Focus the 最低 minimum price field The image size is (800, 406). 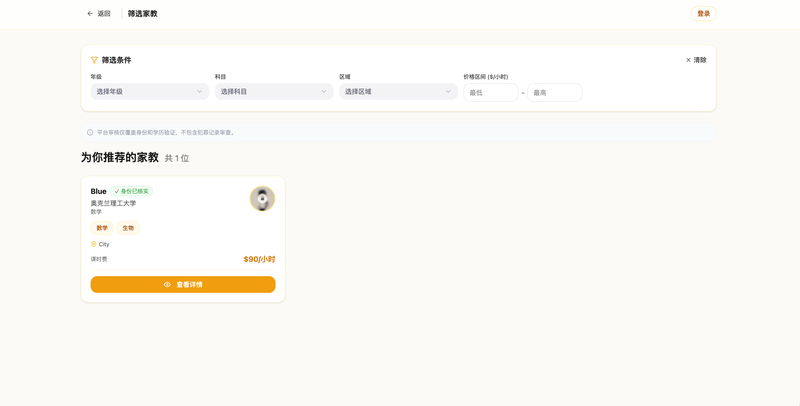[491, 93]
